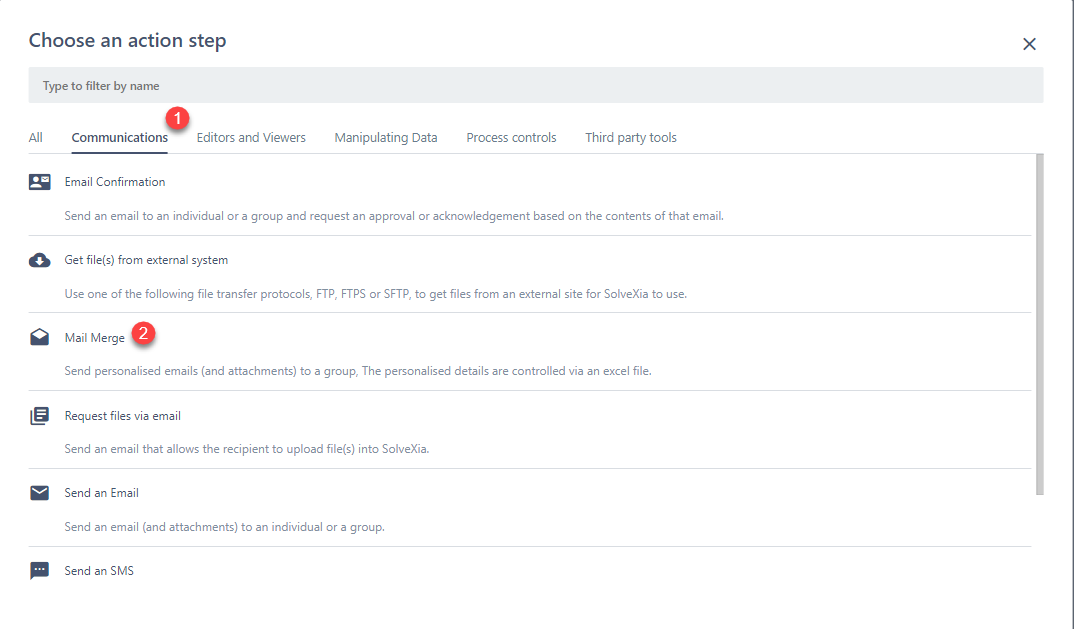Viewport: 1074px width, 629px height.
Task: Select the Mail Merge open envelope icon
Action: [40, 338]
